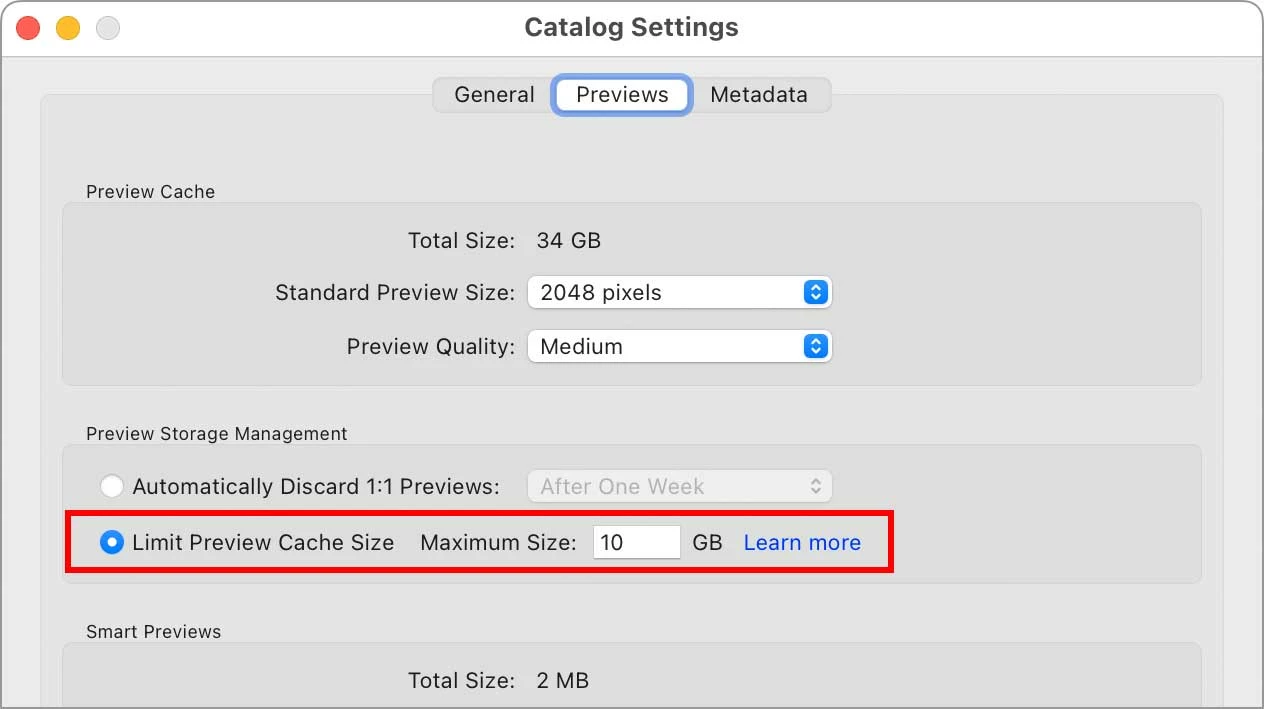The width and height of the screenshot is (1264, 709).
Task: Click the gray zoom window button
Action: click(108, 28)
